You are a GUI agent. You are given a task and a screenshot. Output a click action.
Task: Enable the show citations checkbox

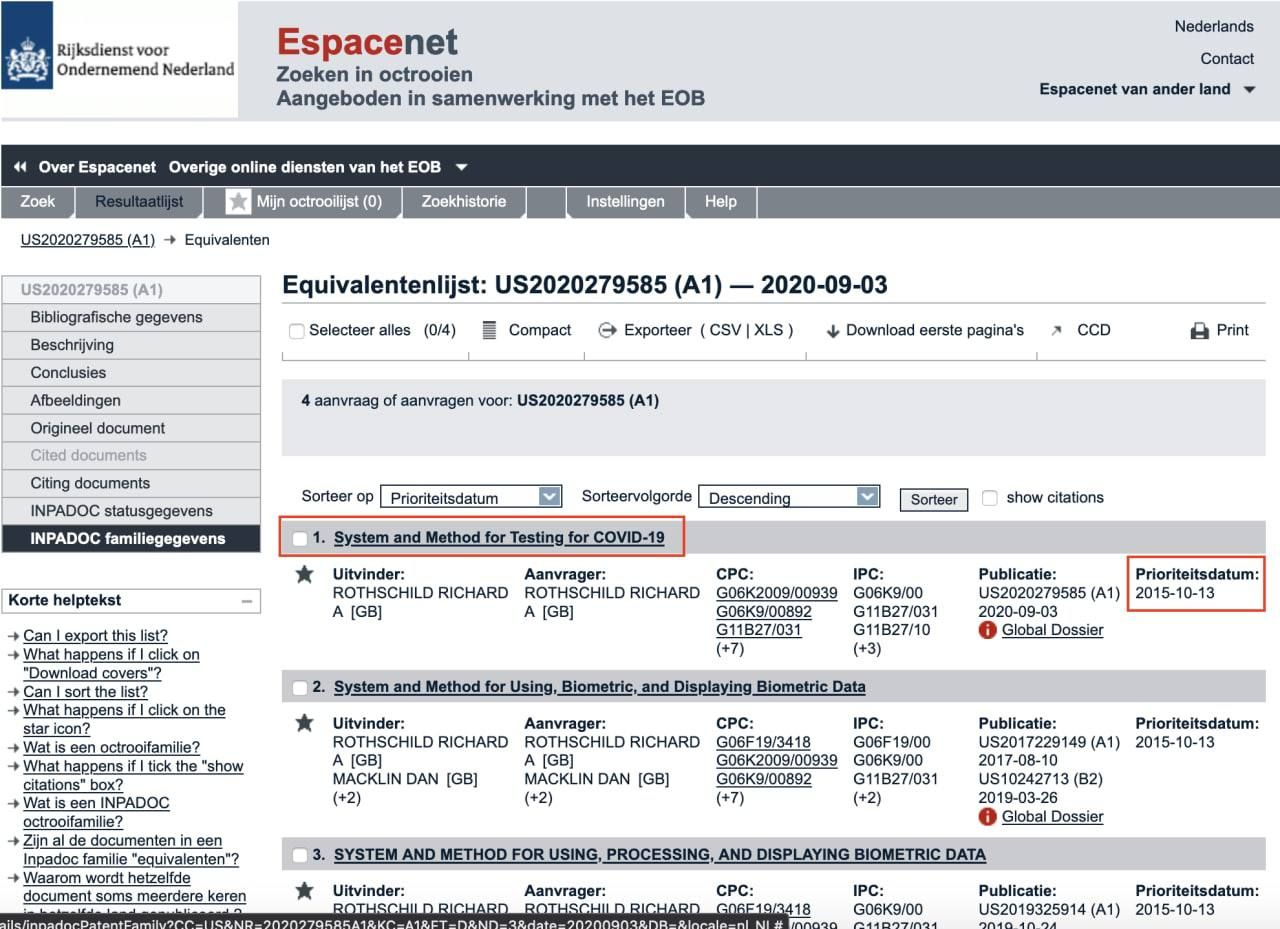[x=990, y=498]
